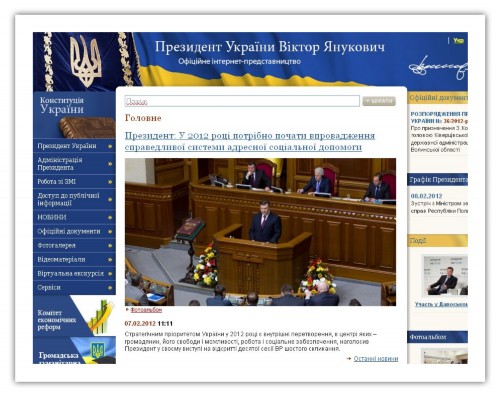Click the small arrow beside Фотоальбом link
The image size is (500, 397).
tap(127, 310)
